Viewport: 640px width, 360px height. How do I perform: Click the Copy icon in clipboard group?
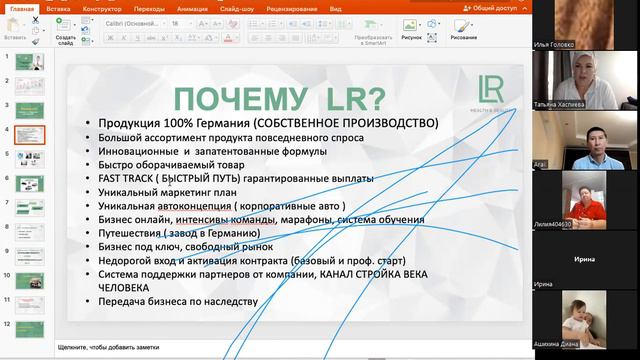36,31
